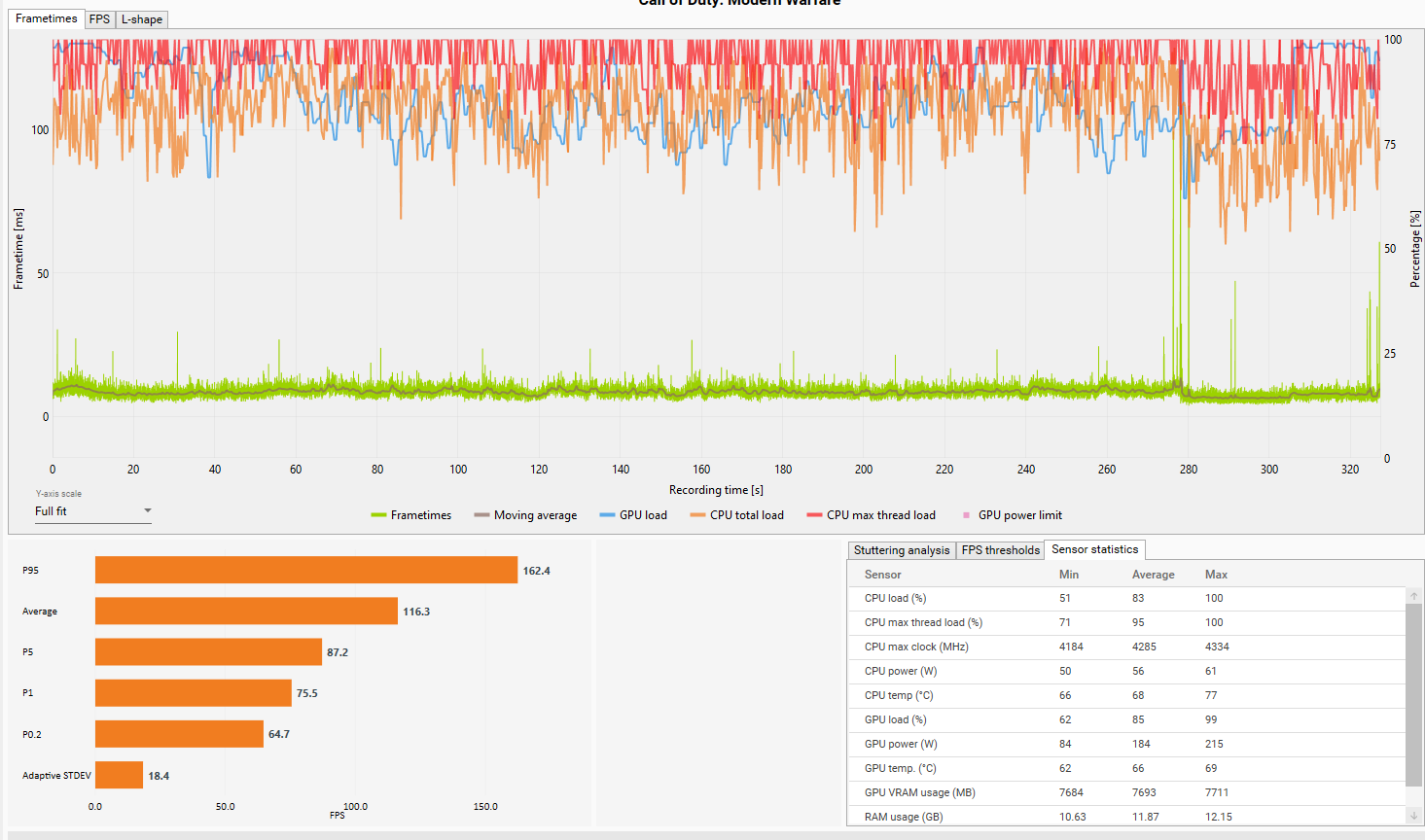Click the sensor table scroll down arrow

[1414, 816]
